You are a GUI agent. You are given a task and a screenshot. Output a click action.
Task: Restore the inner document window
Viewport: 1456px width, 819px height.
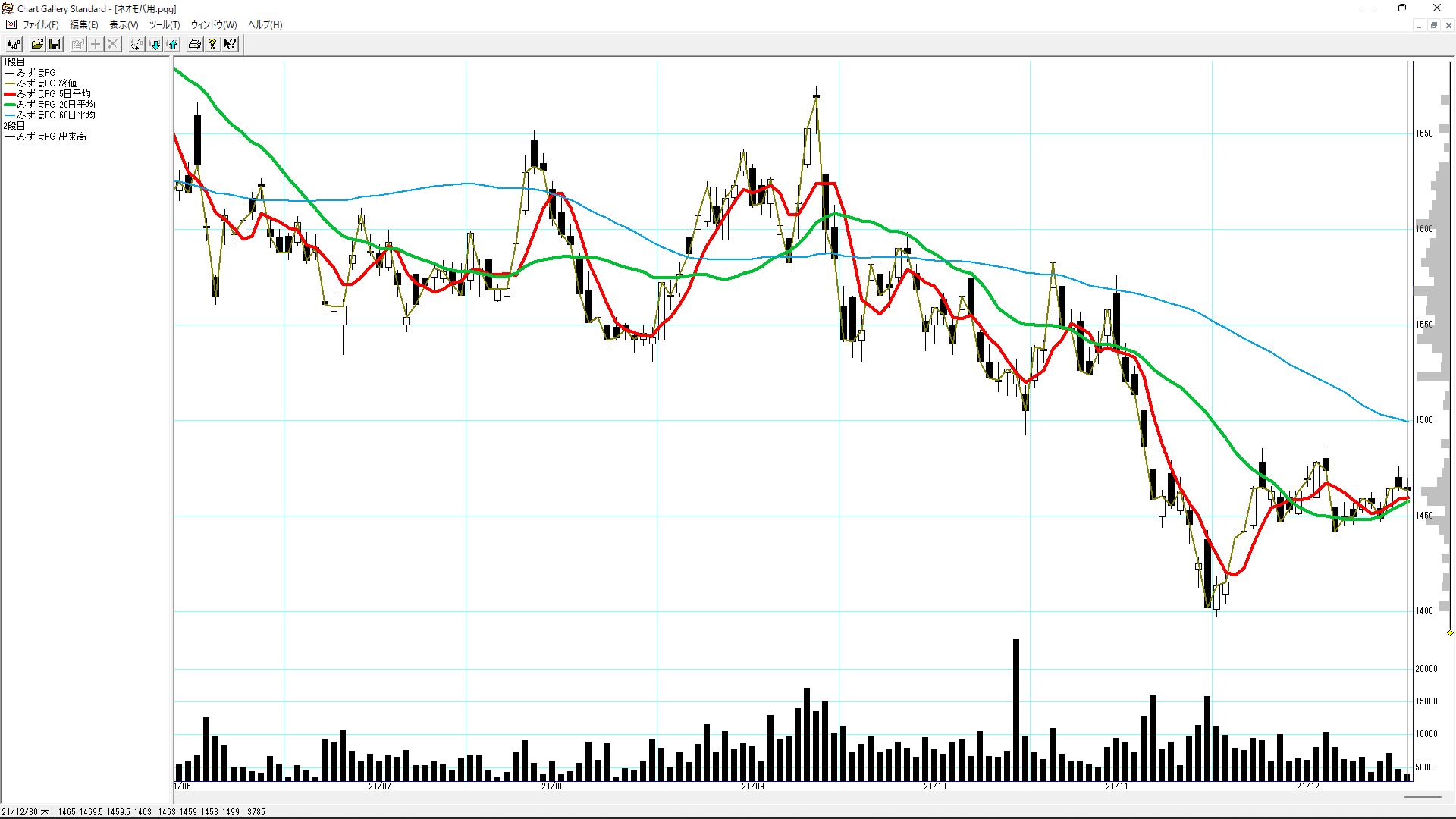(x=1433, y=25)
